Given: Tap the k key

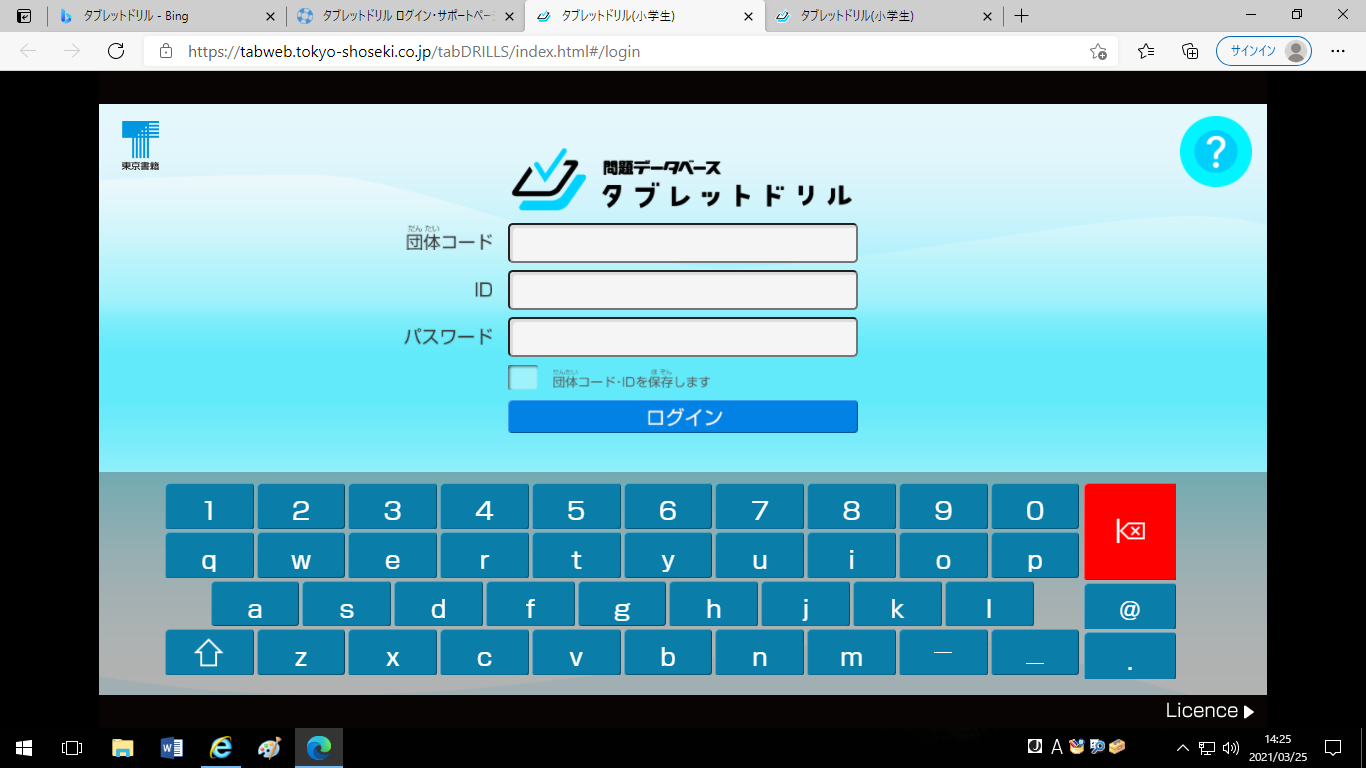Looking at the screenshot, I should tap(897, 605).
